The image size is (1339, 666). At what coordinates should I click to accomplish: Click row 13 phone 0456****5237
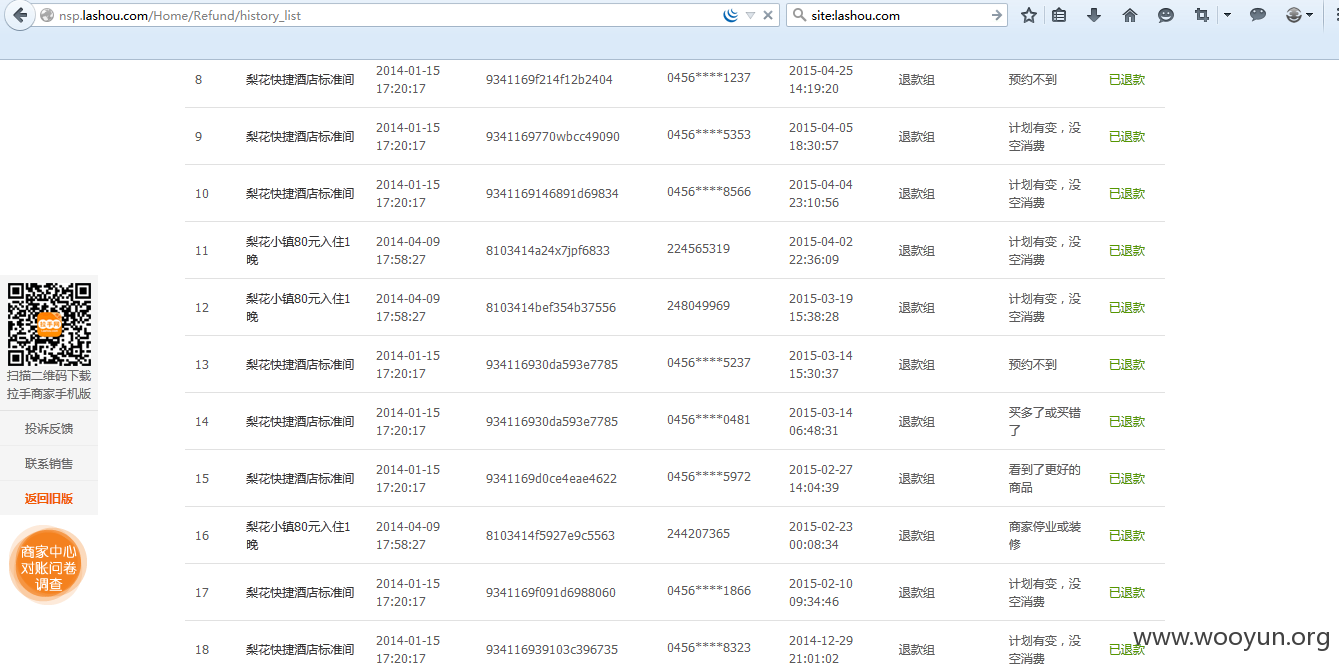tap(709, 362)
